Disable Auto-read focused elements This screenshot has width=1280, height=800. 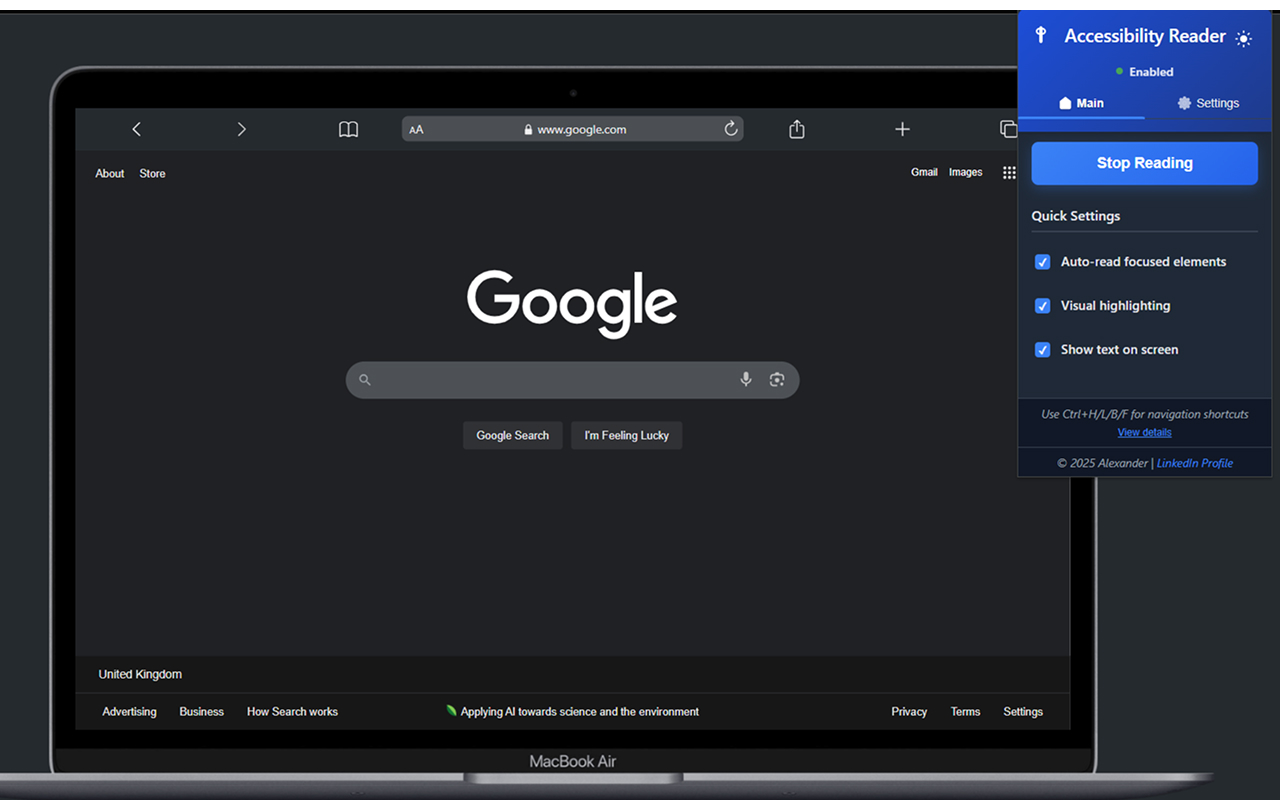point(1042,262)
